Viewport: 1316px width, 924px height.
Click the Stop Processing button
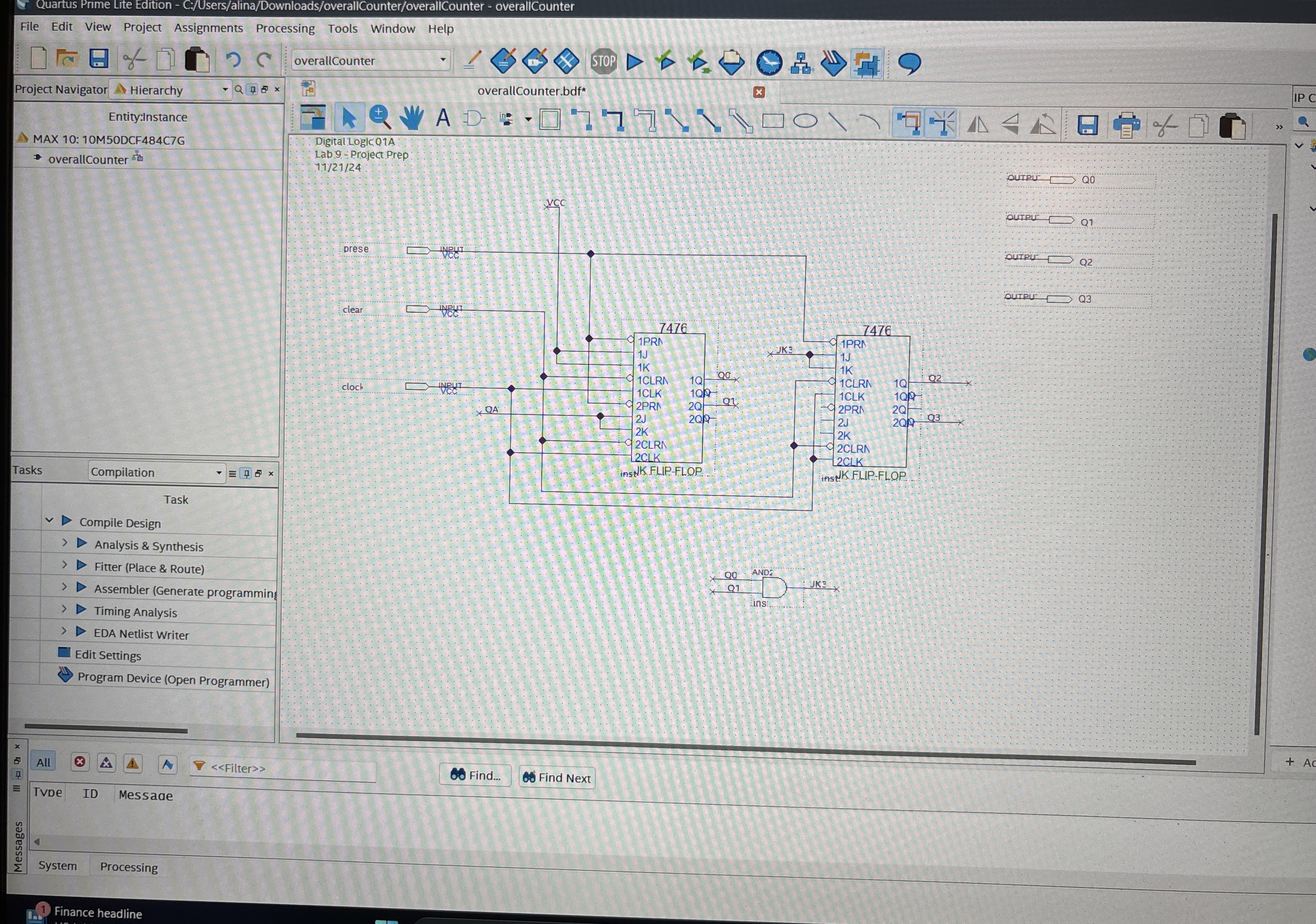pyautogui.click(x=603, y=61)
